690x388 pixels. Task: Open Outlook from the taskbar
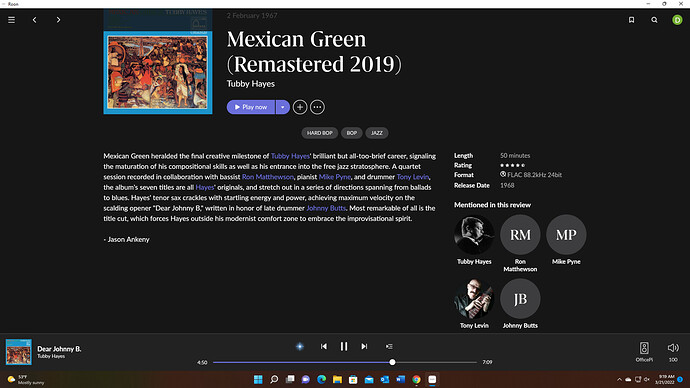tap(385, 380)
